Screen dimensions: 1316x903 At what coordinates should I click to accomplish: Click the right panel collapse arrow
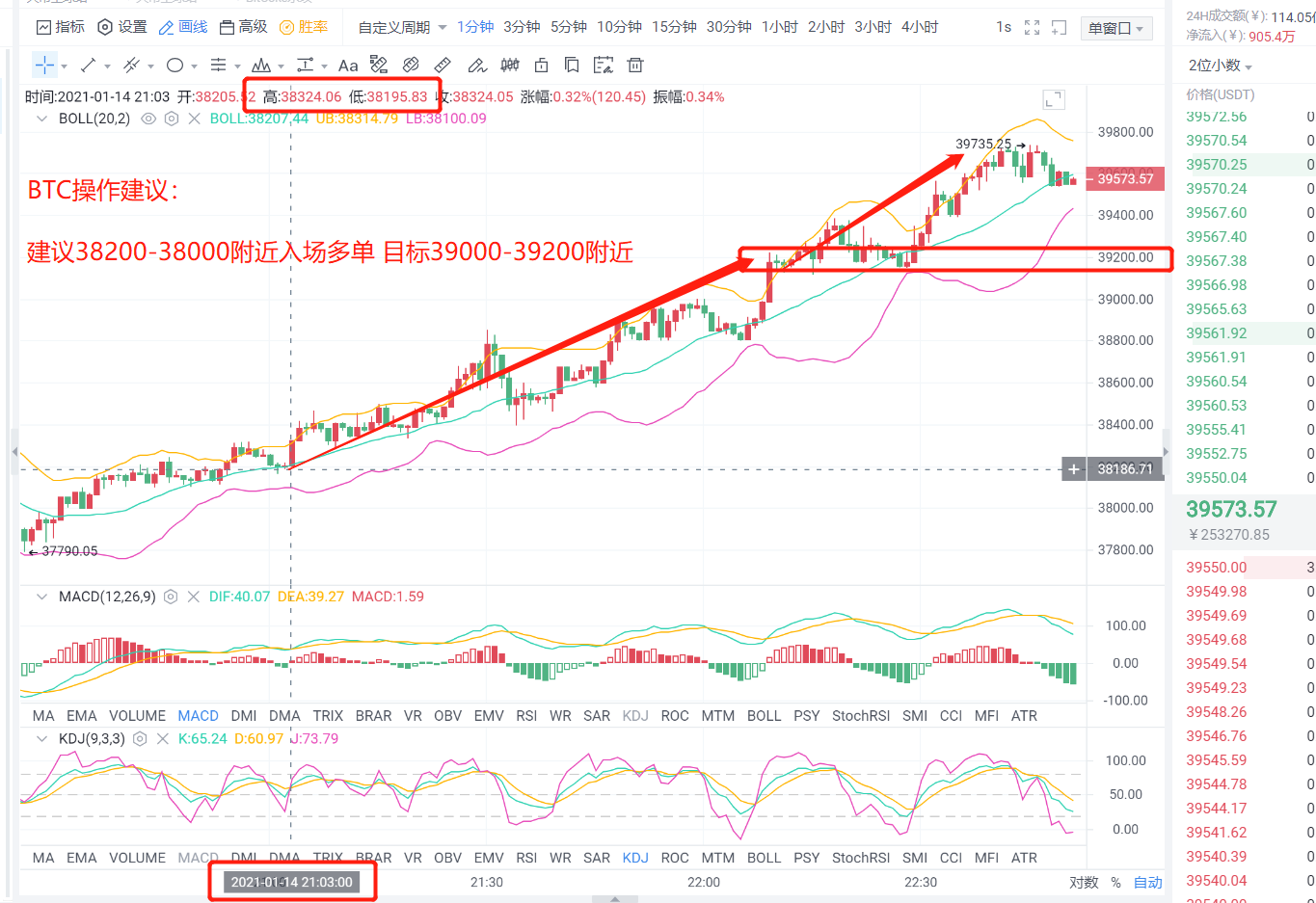[x=1166, y=451]
